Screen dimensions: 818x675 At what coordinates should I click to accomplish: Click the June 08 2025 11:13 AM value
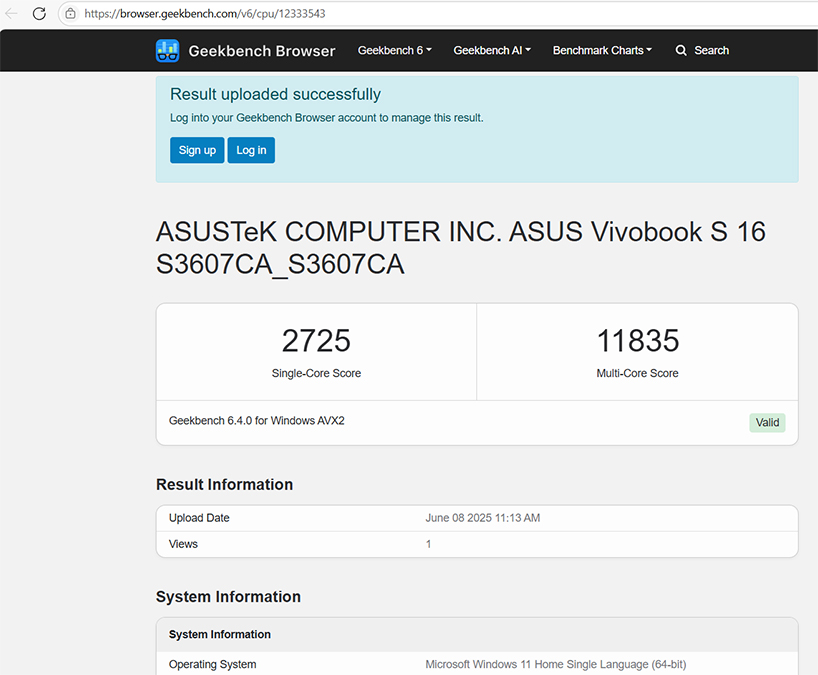[x=483, y=518]
